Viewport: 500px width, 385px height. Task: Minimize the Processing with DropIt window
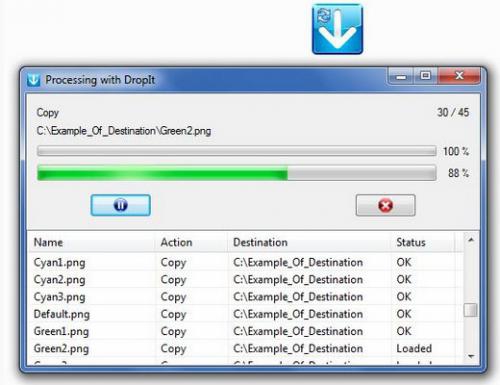pyautogui.click(x=401, y=76)
